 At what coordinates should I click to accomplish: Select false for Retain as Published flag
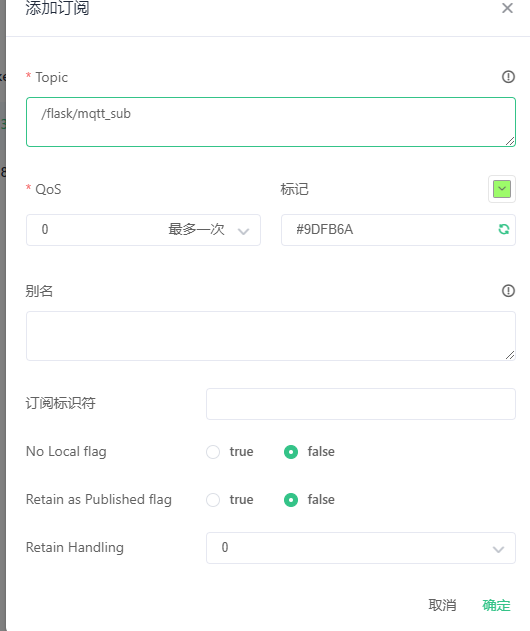(291, 500)
